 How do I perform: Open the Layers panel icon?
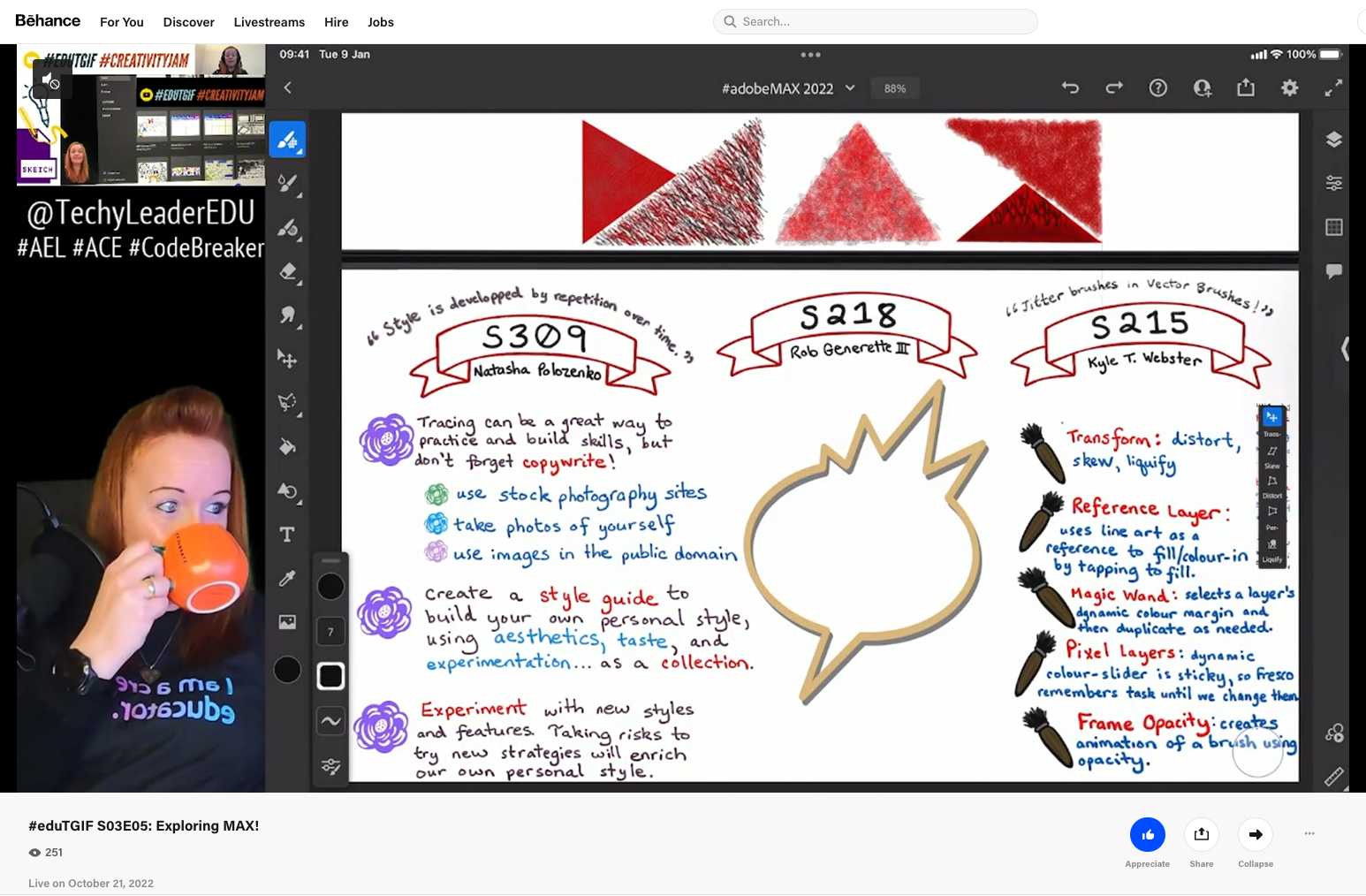[1334, 140]
